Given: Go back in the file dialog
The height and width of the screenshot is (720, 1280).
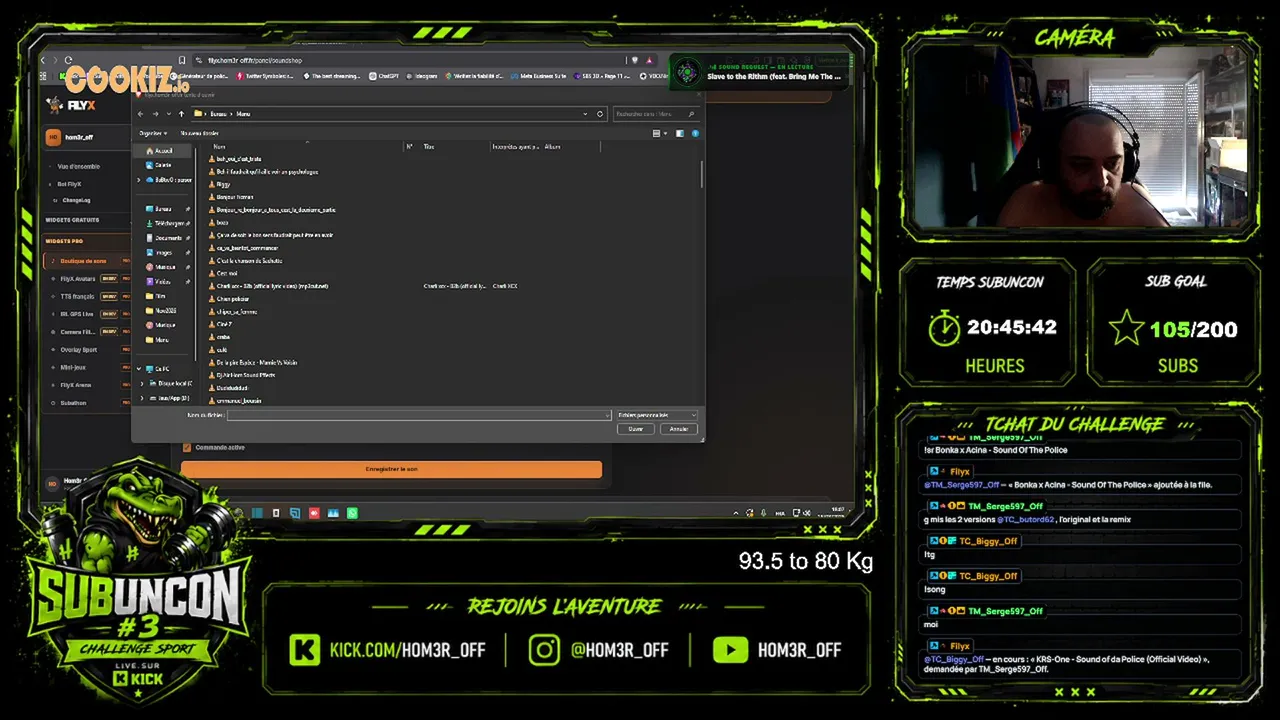Looking at the screenshot, I should click(x=142, y=114).
